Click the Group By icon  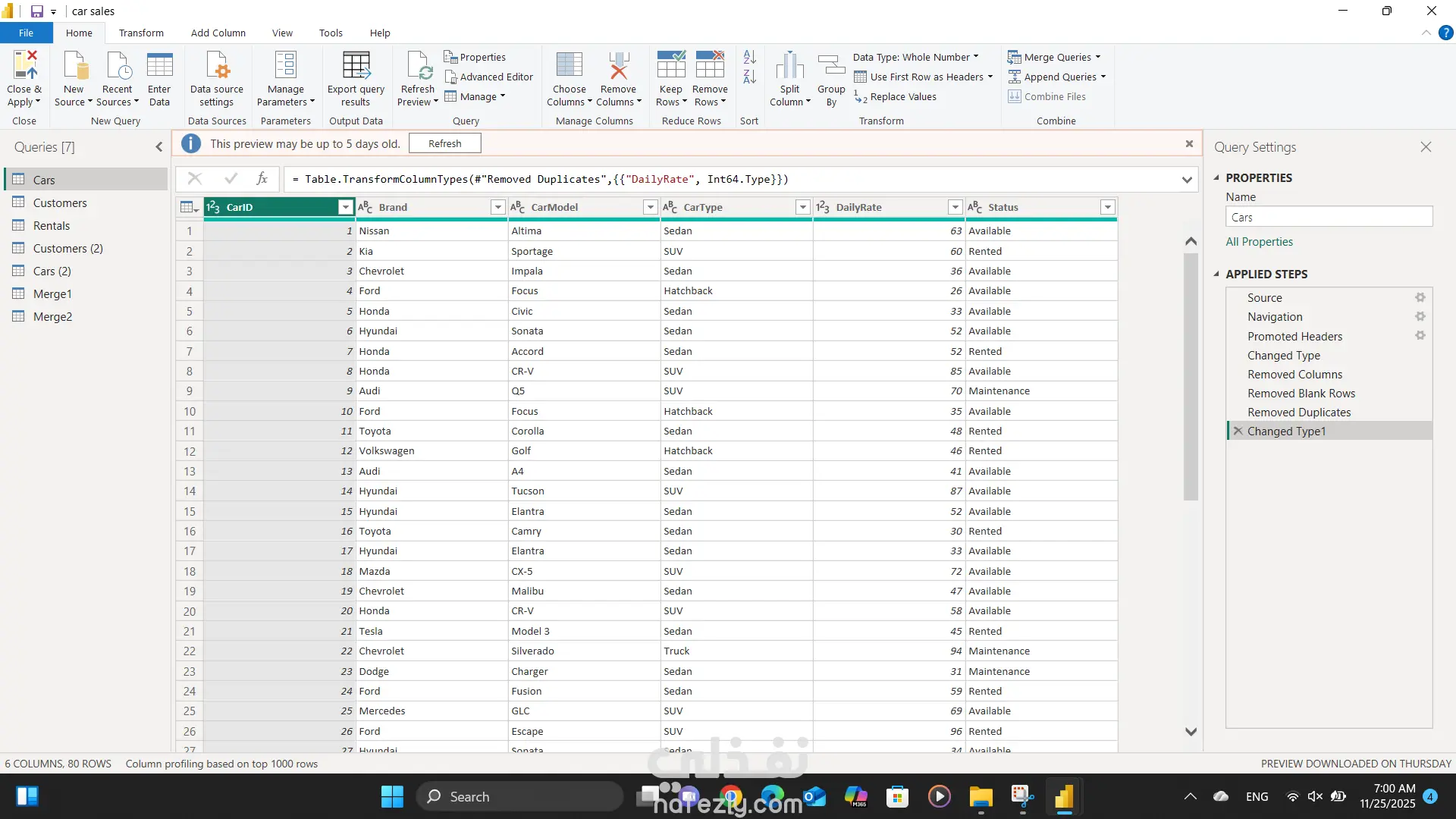[831, 66]
